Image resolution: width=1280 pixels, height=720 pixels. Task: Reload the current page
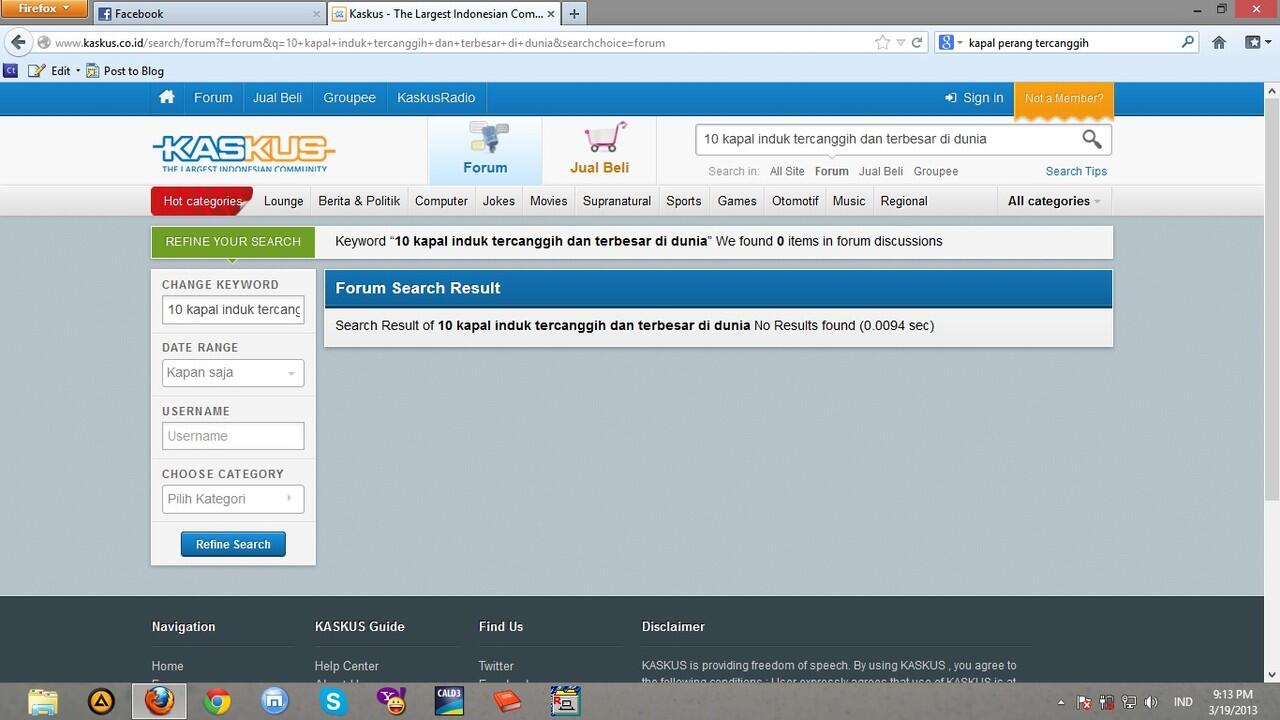coord(916,43)
